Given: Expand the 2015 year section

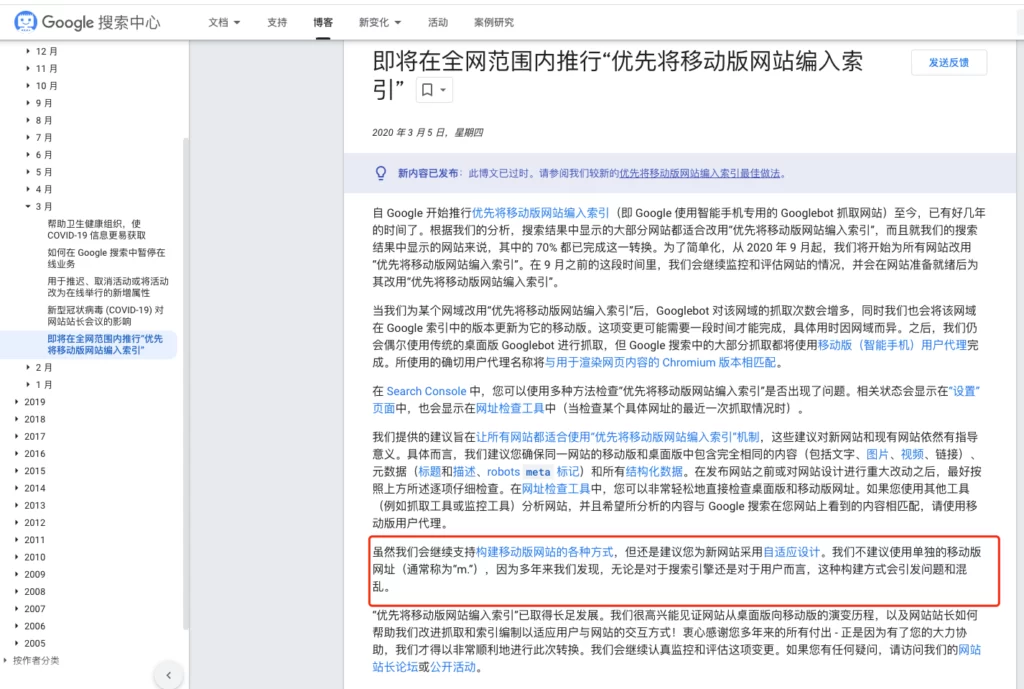Looking at the screenshot, I should click(x=30, y=471).
